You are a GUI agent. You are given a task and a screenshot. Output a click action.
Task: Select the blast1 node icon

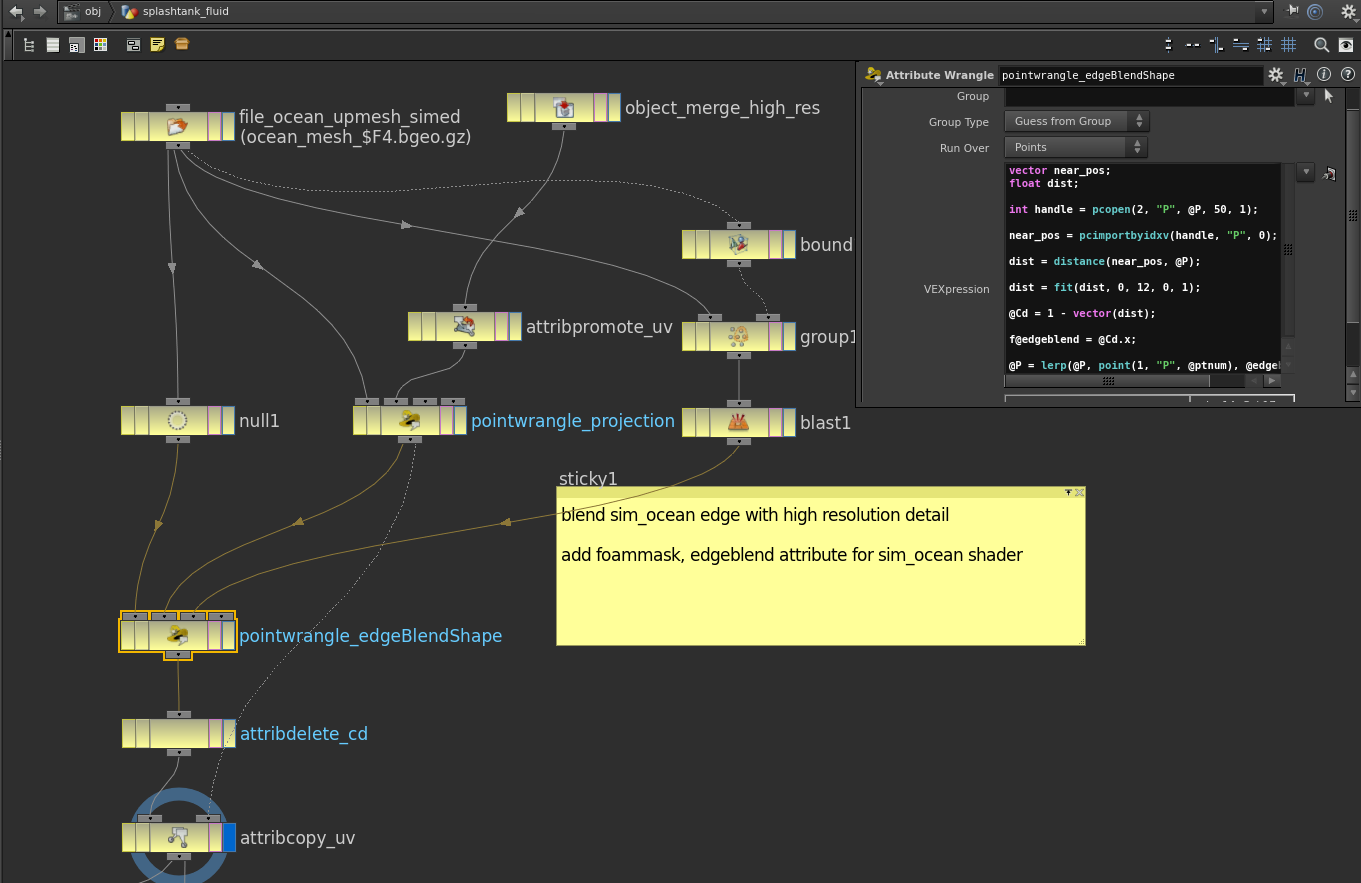(x=739, y=422)
